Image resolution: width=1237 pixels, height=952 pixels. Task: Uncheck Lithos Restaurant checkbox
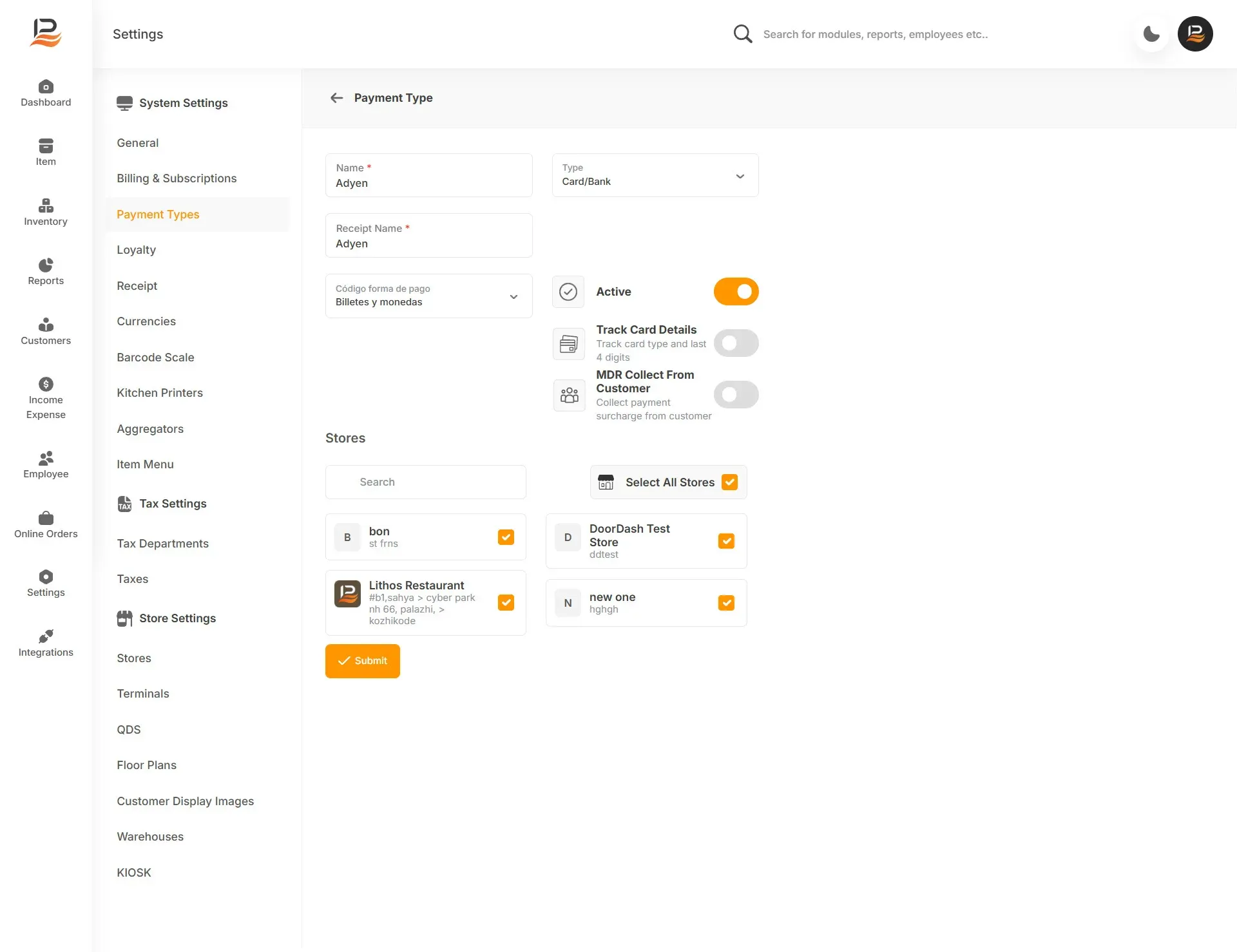[x=506, y=603]
